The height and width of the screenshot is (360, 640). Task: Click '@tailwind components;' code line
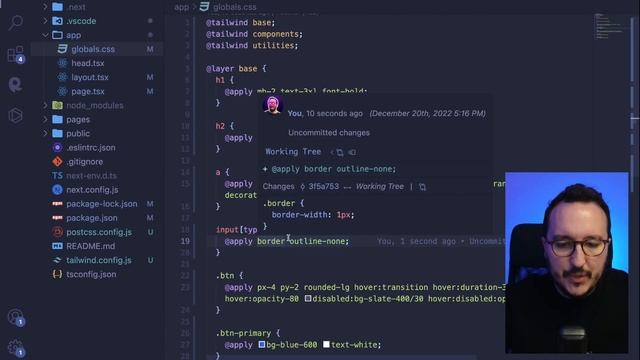coord(254,34)
